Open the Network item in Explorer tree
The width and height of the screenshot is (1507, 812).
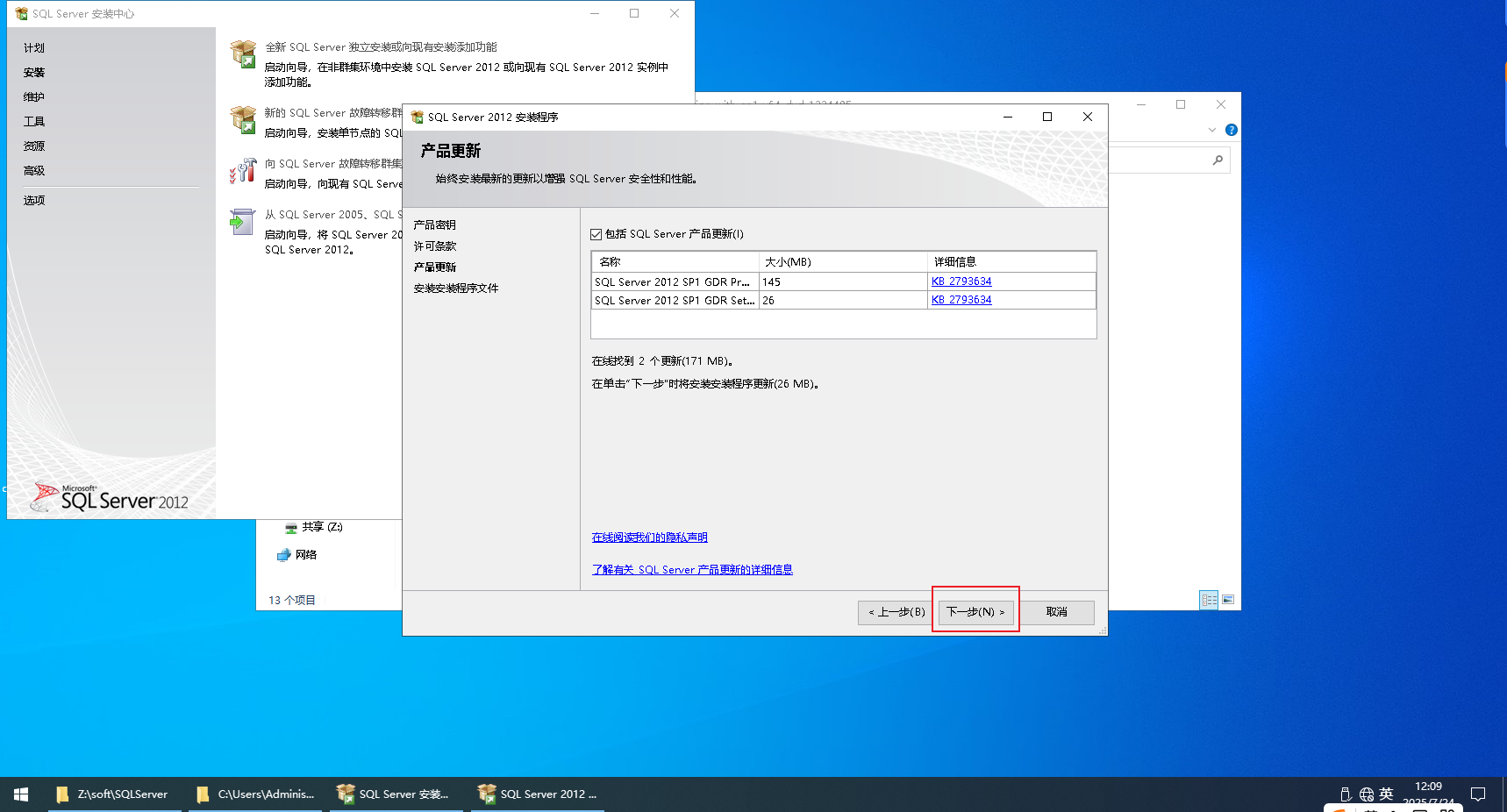(296, 555)
